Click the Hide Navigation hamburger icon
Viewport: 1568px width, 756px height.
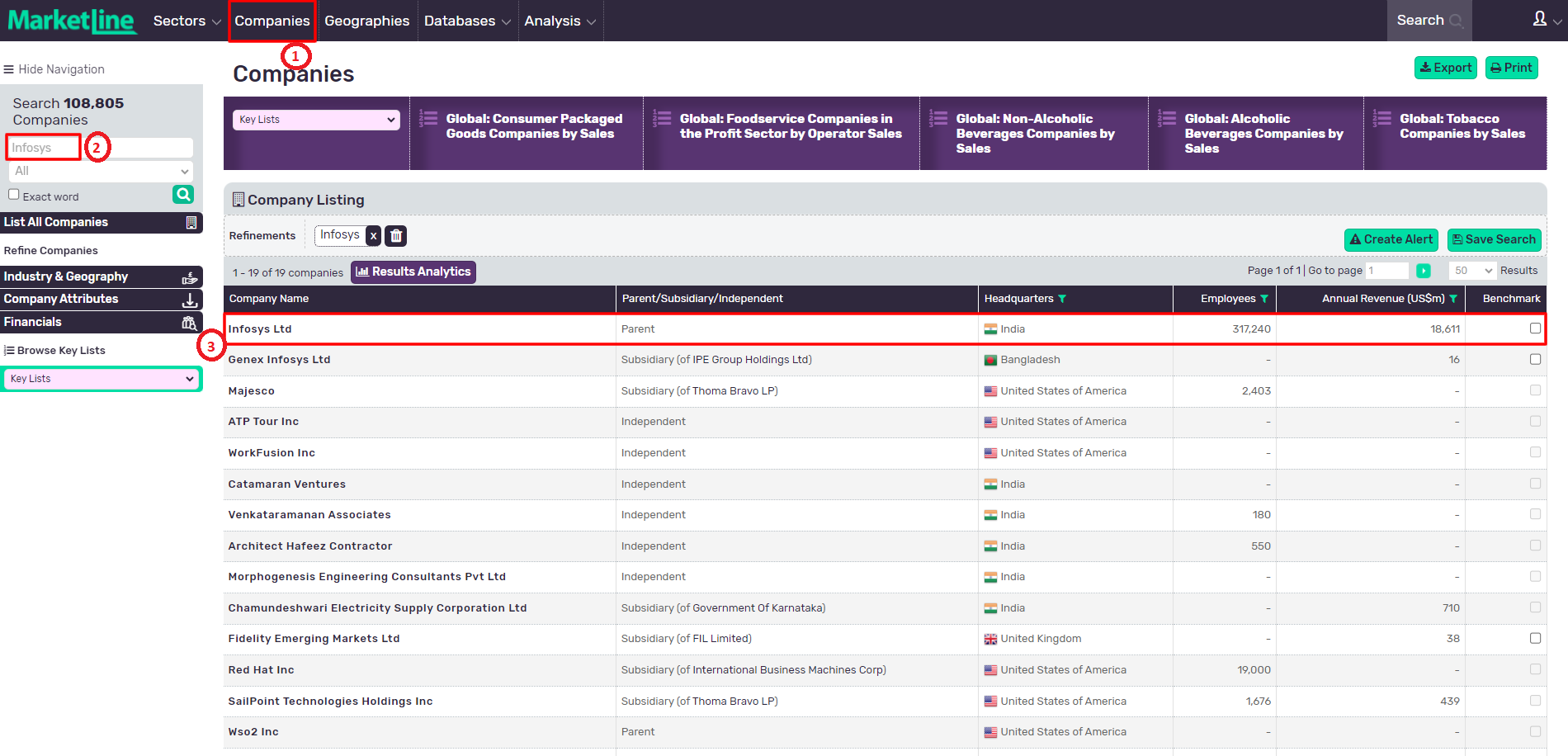[x=9, y=69]
